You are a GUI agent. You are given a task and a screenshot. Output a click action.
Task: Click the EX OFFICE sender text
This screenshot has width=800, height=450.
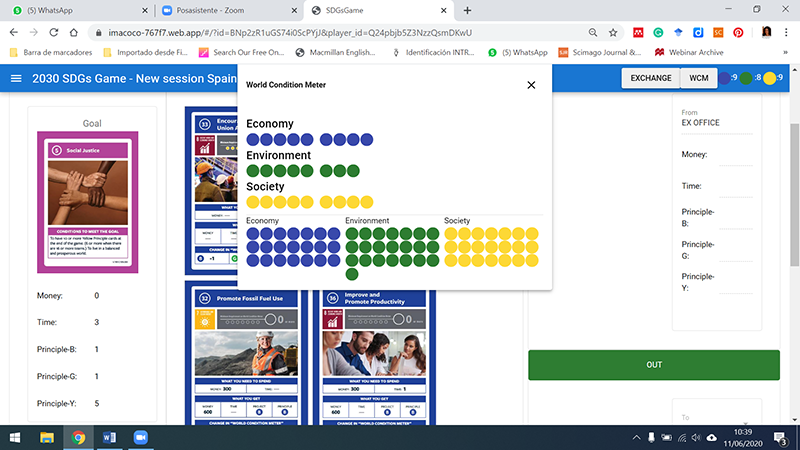pos(701,123)
